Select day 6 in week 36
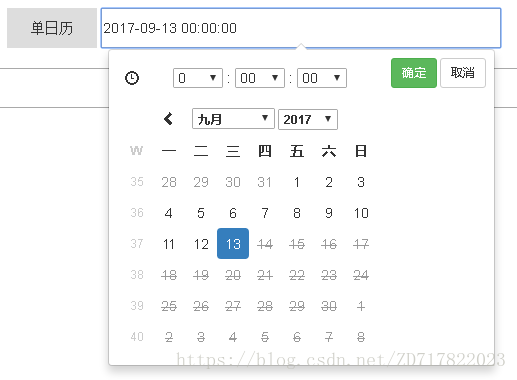Image resolution: width=517 pixels, height=380 pixels. 233,213
